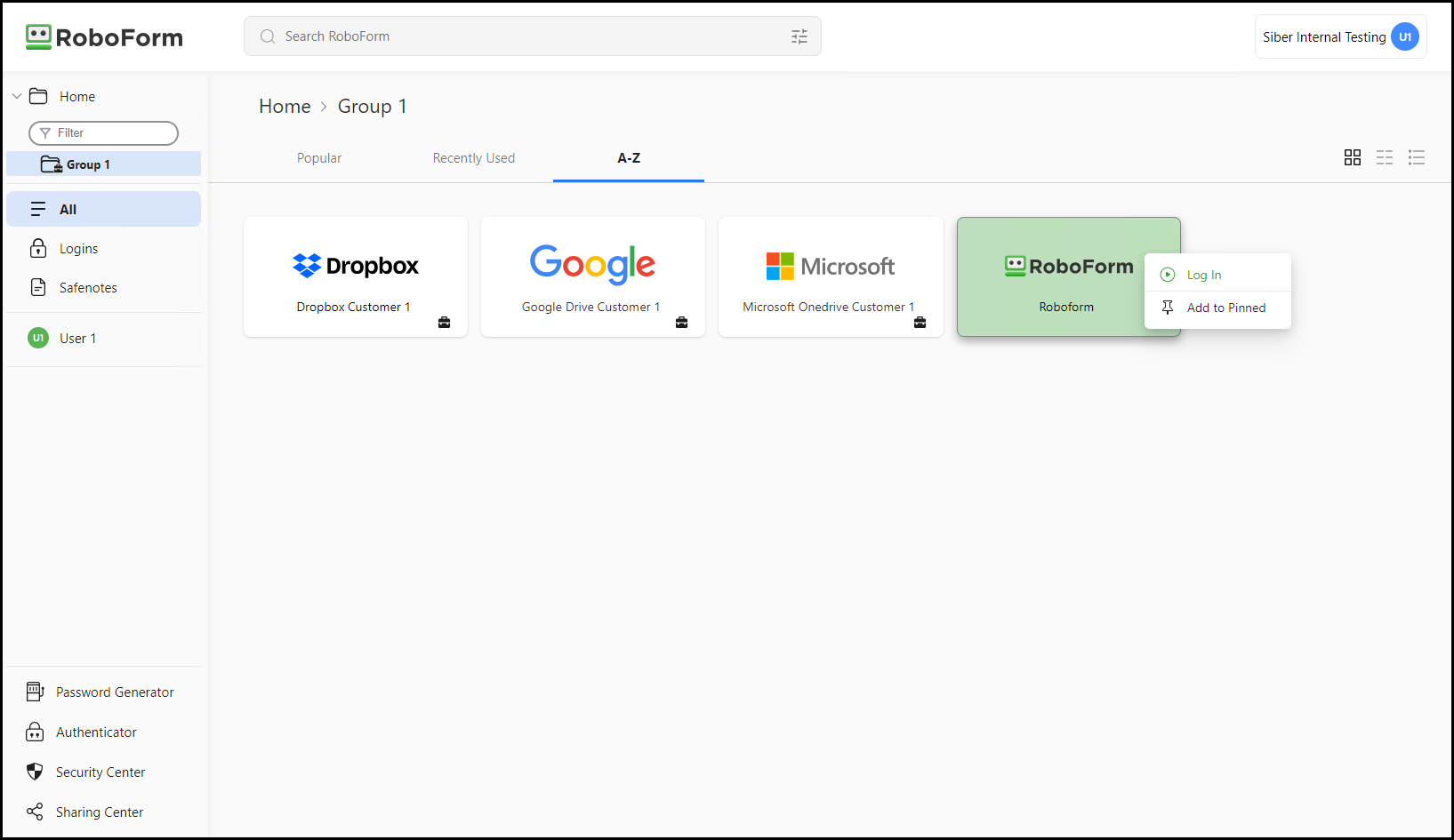Collapse the Home folder tree
This screenshot has width=1454, height=840.
[x=17, y=96]
